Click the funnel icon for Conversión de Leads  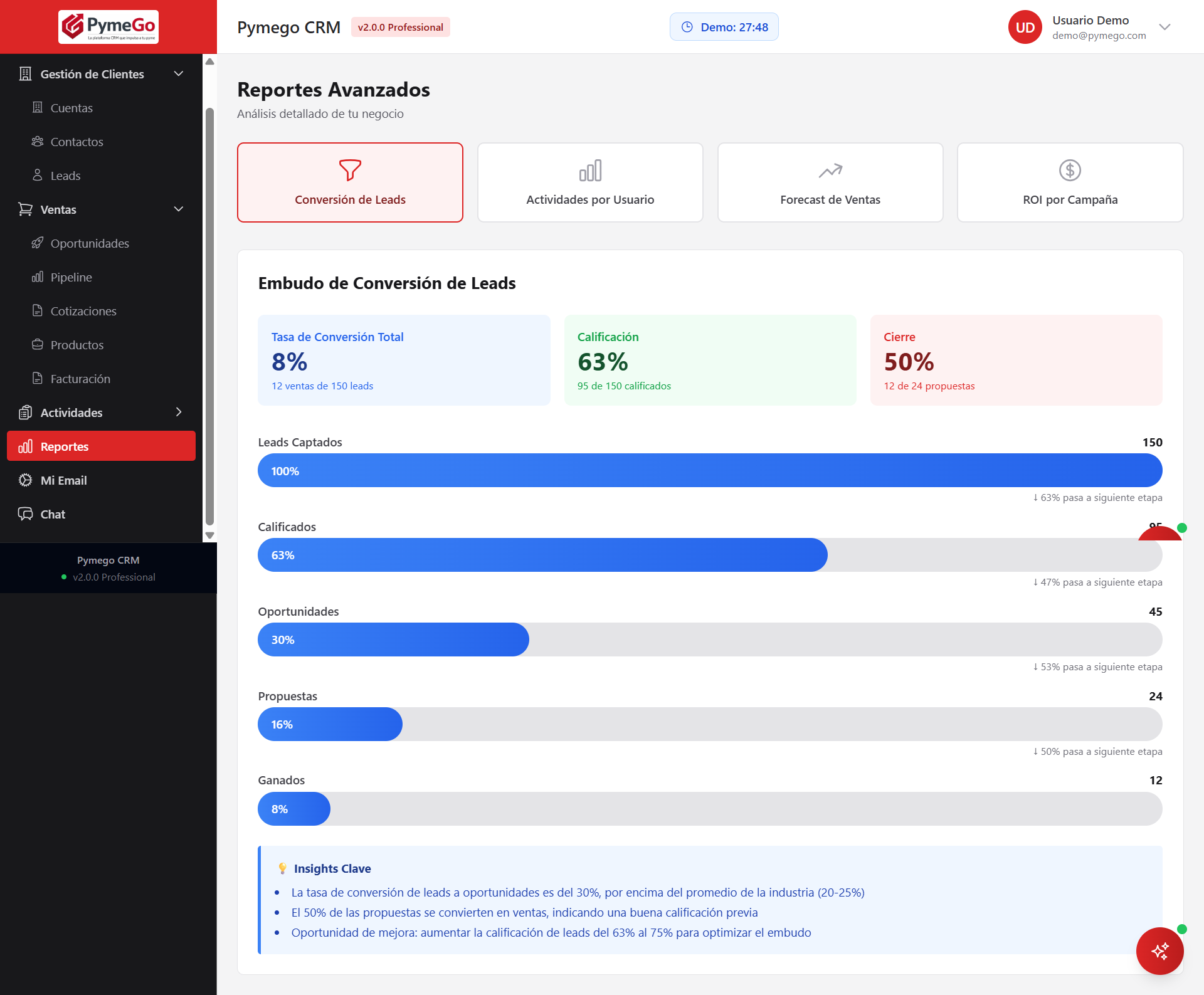[x=350, y=170]
